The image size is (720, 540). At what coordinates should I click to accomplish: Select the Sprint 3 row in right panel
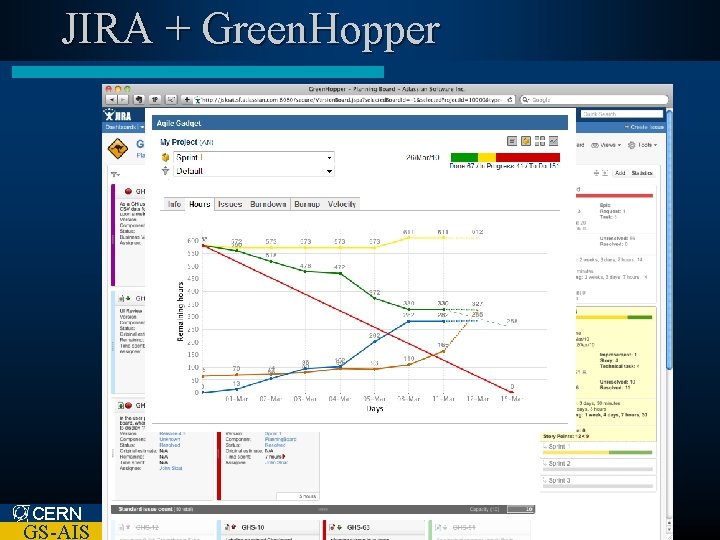[597, 482]
